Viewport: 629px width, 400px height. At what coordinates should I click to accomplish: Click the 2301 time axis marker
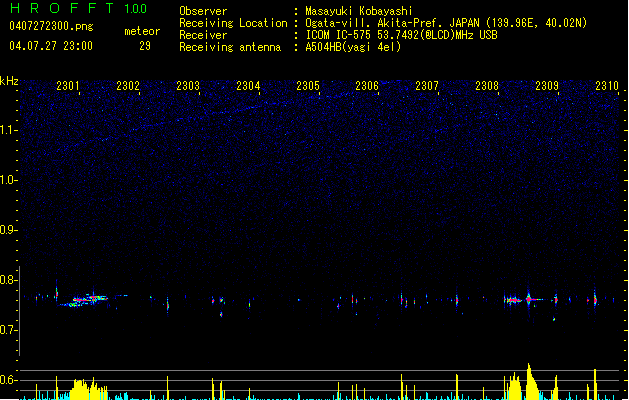click(x=68, y=86)
